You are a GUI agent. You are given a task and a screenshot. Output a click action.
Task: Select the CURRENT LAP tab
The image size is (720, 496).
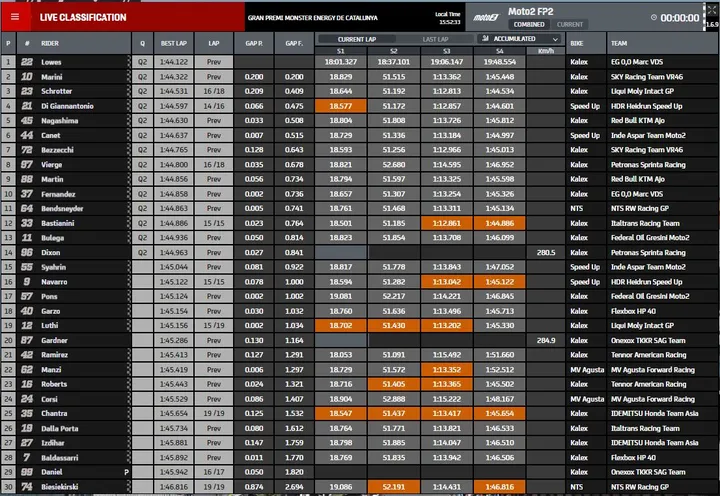(x=357, y=39)
